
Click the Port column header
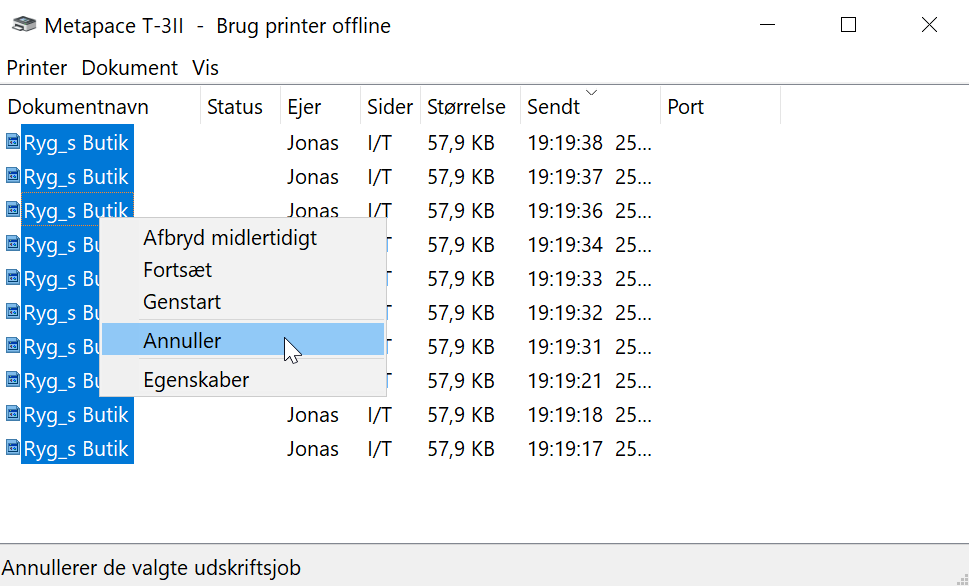pyautogui.click(x=686, y=107)
